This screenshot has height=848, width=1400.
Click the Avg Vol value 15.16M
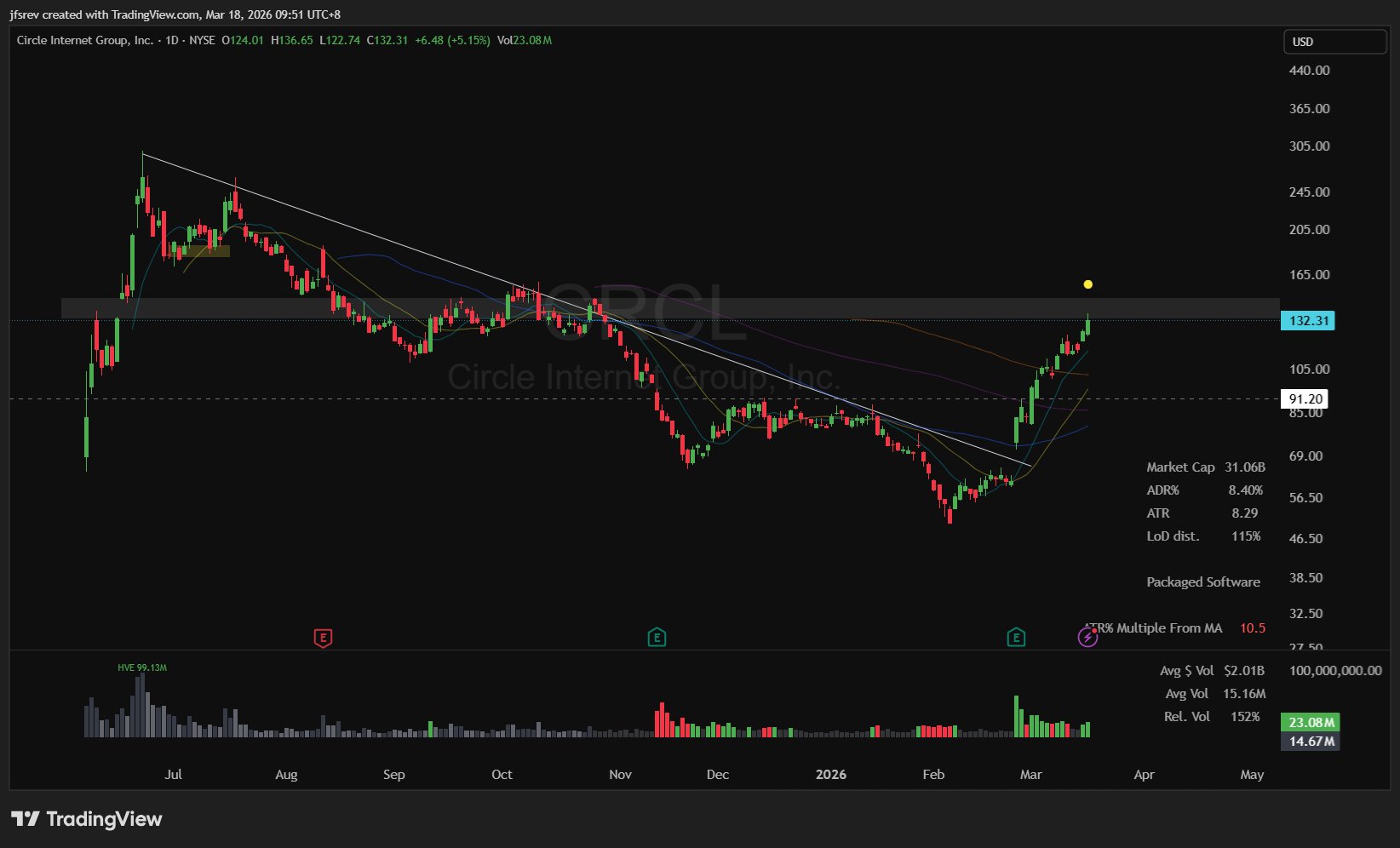(1244, 694)
